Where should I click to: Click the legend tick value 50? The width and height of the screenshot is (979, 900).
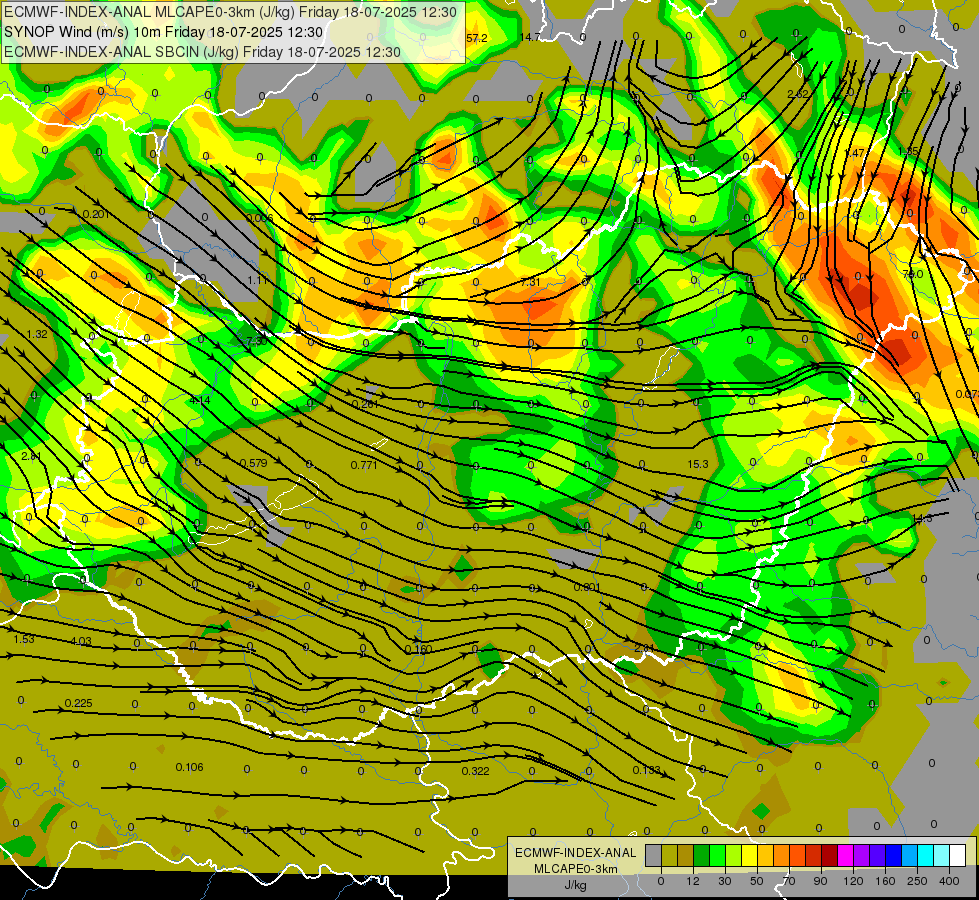click(757, 881)
